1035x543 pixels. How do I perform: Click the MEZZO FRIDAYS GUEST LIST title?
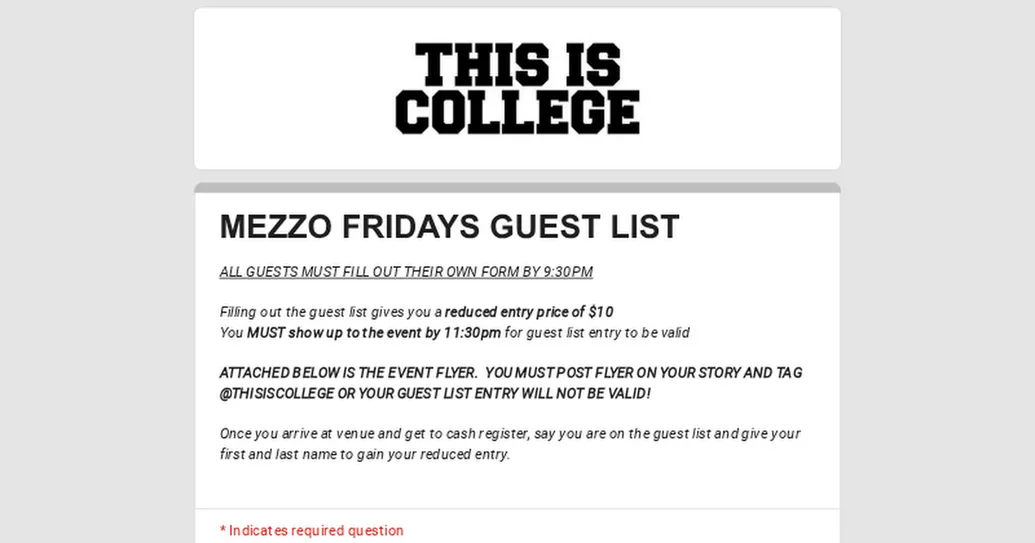click(x=449, y=227)
